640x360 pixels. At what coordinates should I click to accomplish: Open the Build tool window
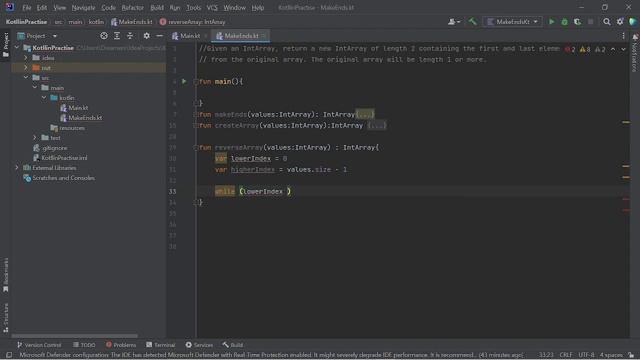click(233, 345)
